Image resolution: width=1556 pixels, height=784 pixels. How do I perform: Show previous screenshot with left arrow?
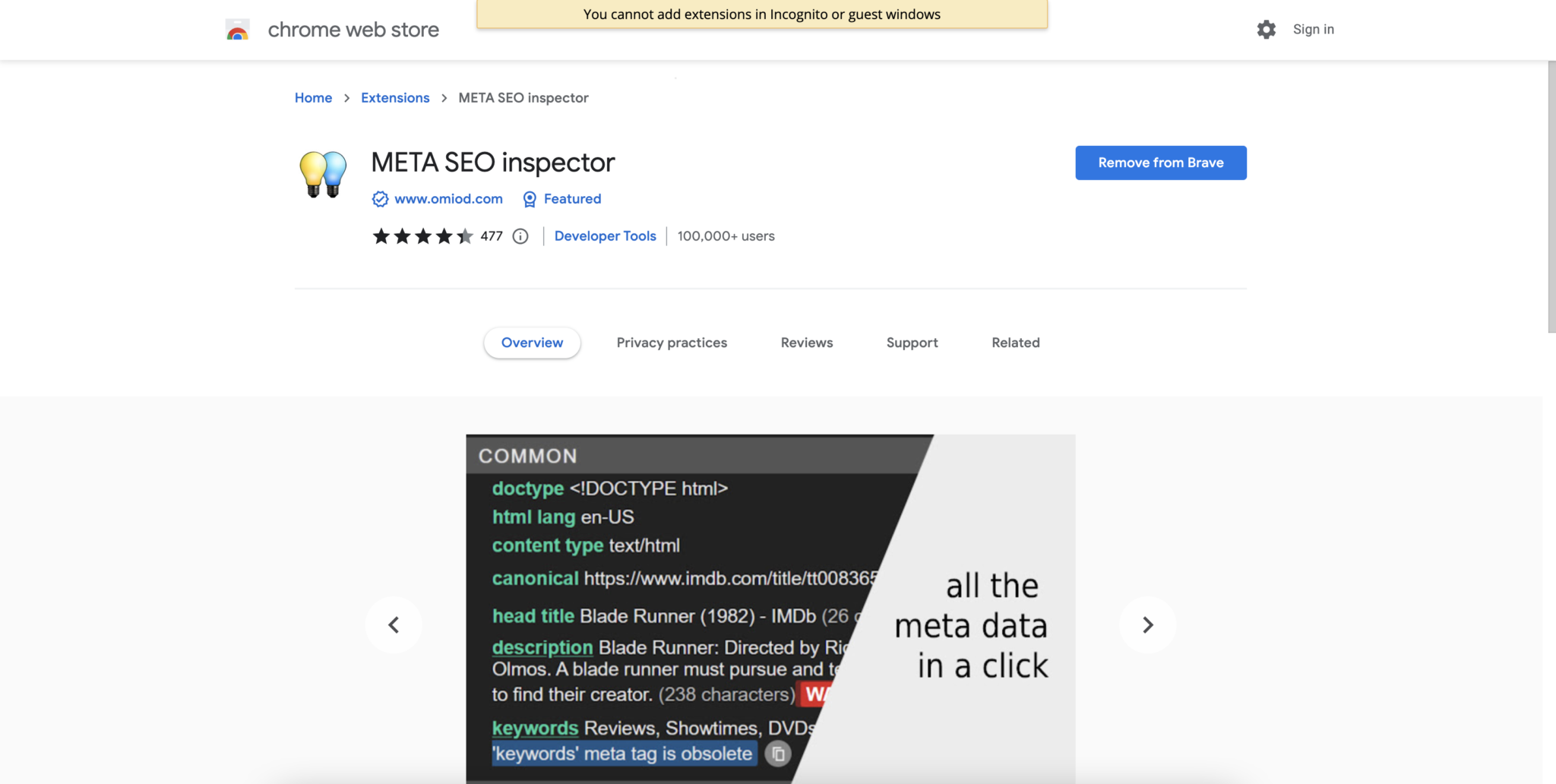[394, 625]
